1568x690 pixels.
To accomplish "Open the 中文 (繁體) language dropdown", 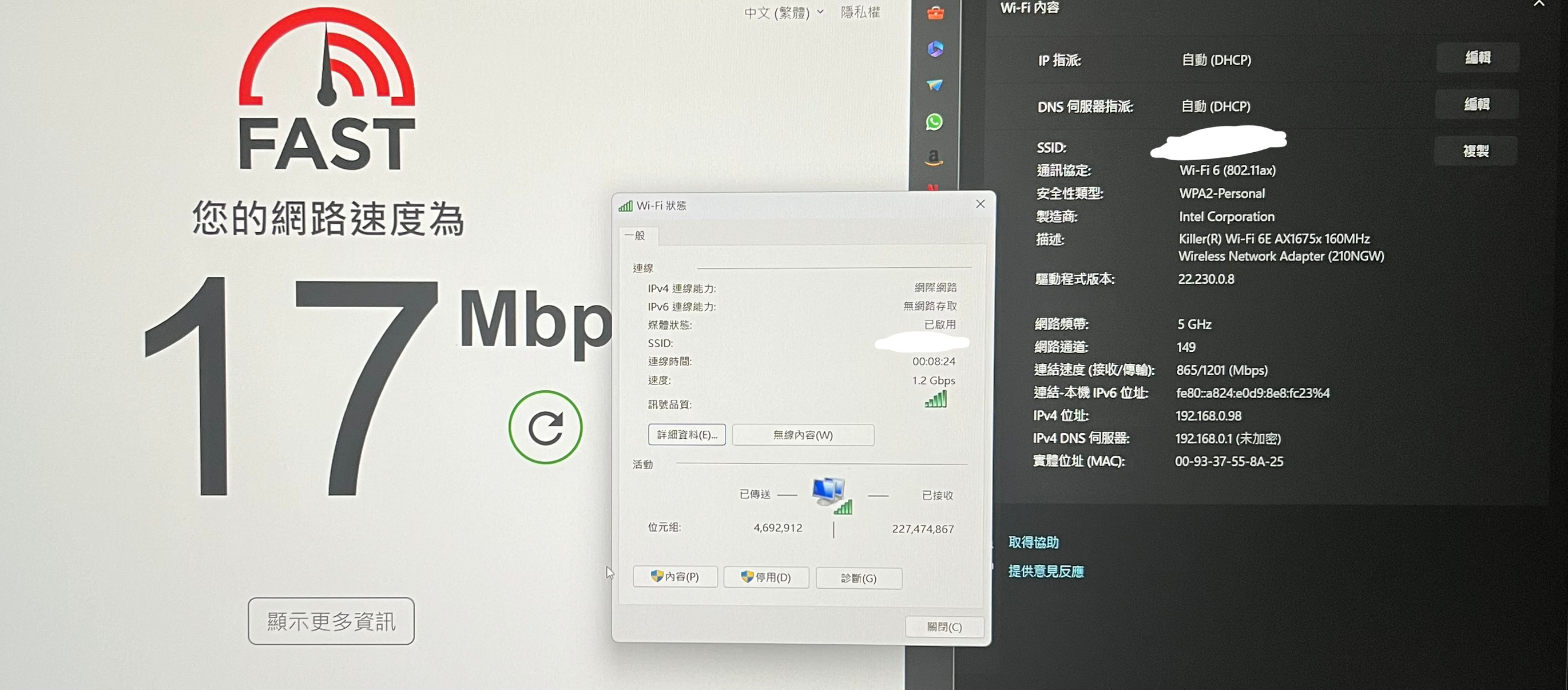I will coord(784,13).
